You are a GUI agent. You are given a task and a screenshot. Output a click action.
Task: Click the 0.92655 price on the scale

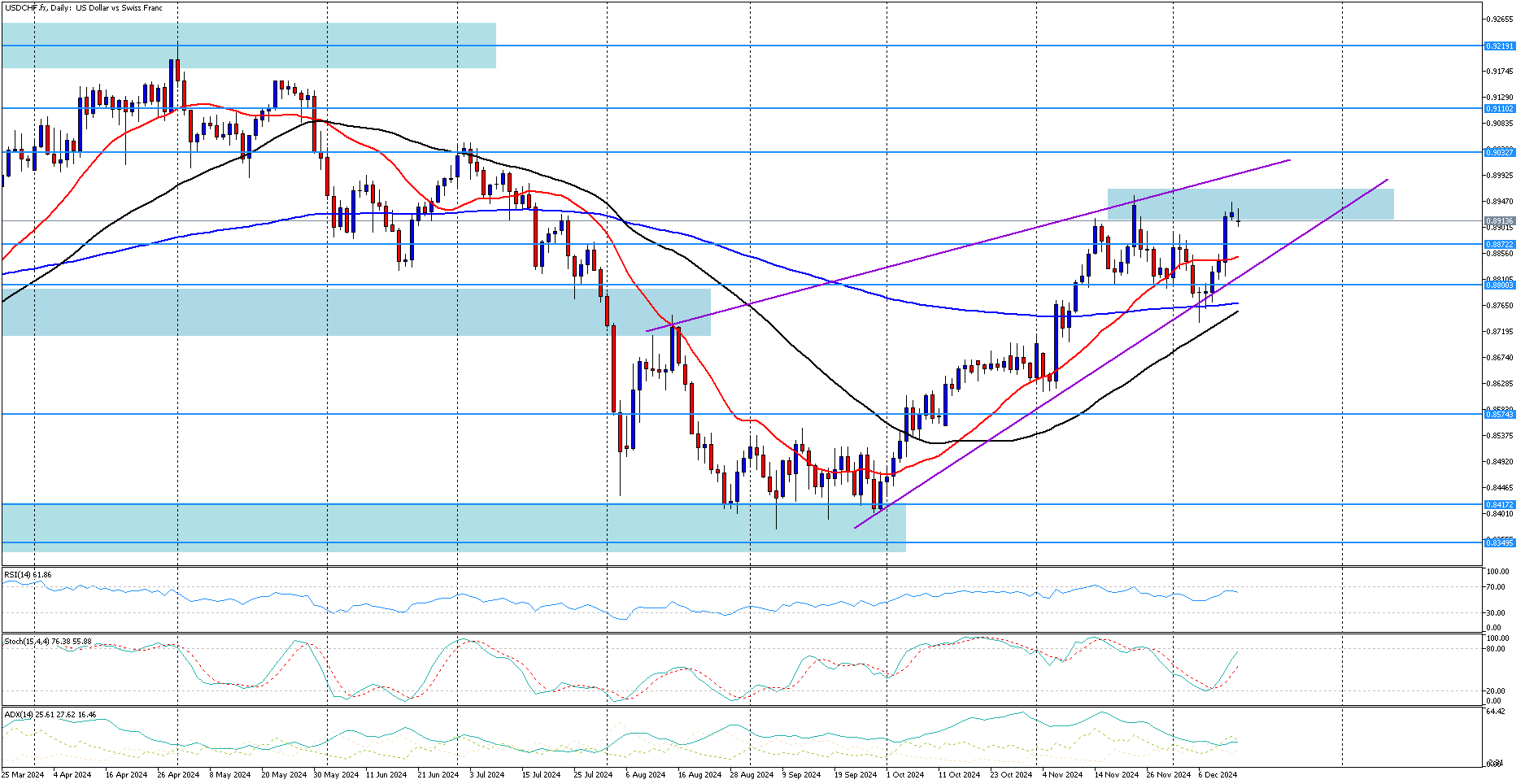tap(1500, 19)
